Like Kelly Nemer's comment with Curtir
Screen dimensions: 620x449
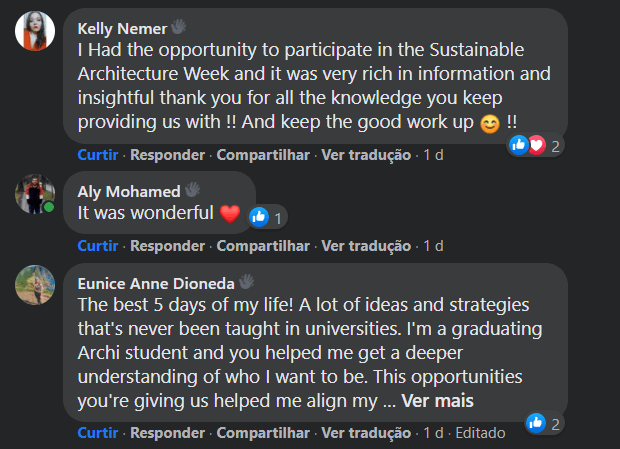(x=97, y=155)
